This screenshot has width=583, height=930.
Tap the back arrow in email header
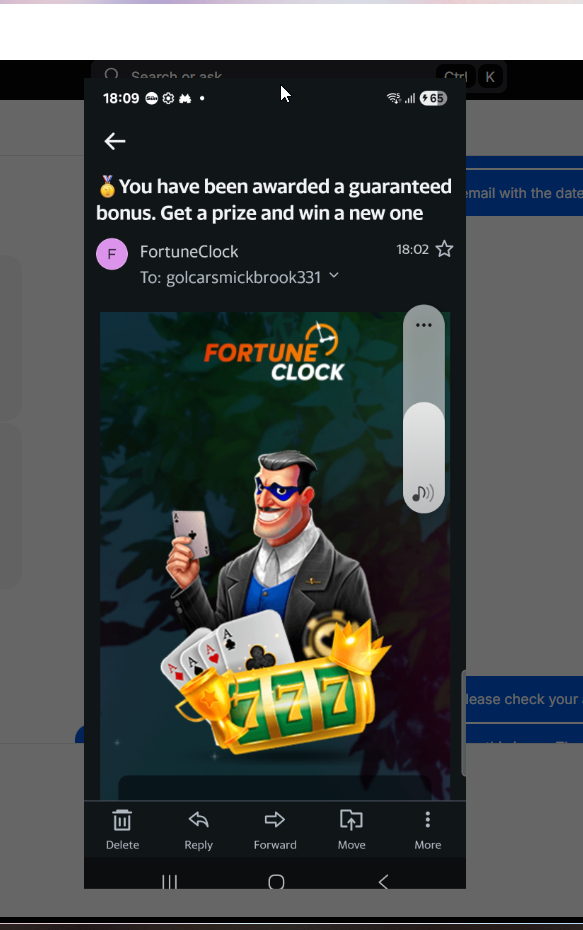coord(115,141)
